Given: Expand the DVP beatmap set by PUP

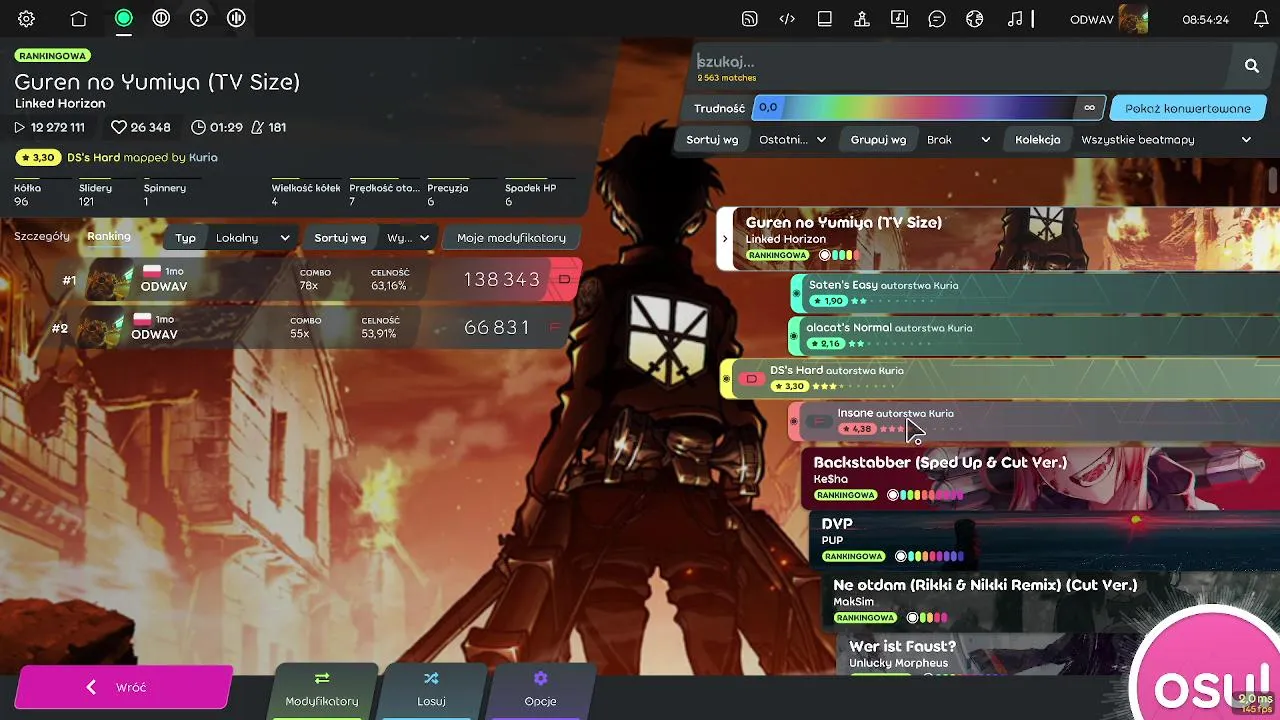Looking at the screenshot, I should tap(1045, 539).
